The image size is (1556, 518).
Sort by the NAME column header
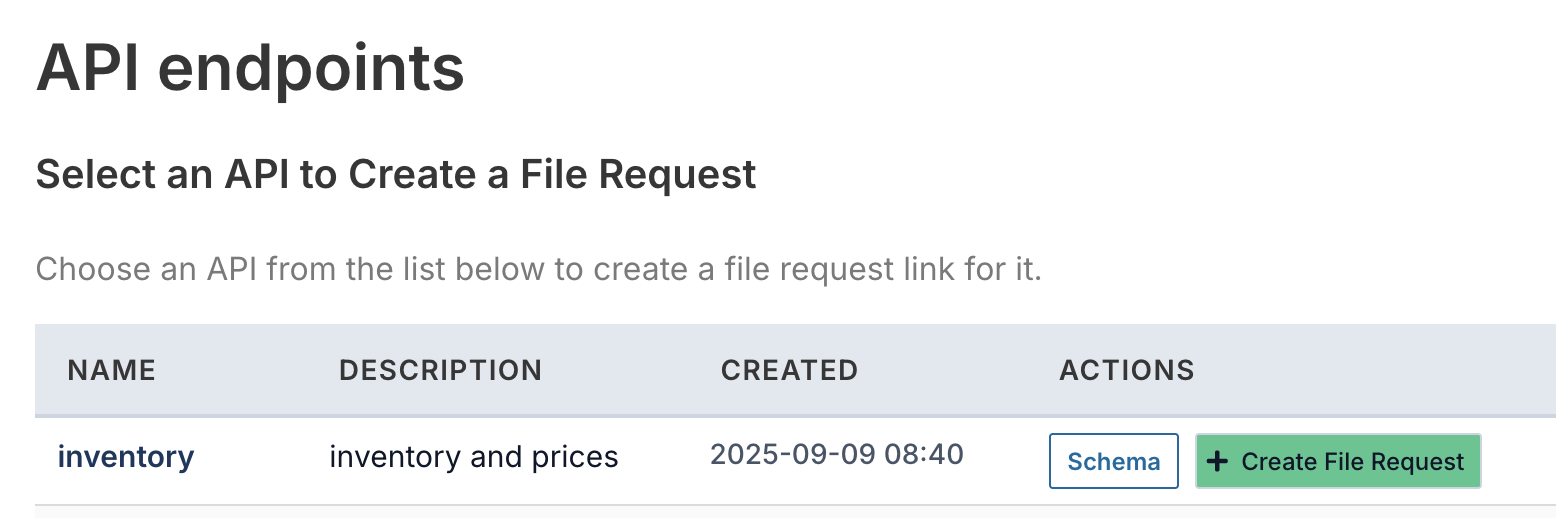[112, 370]
